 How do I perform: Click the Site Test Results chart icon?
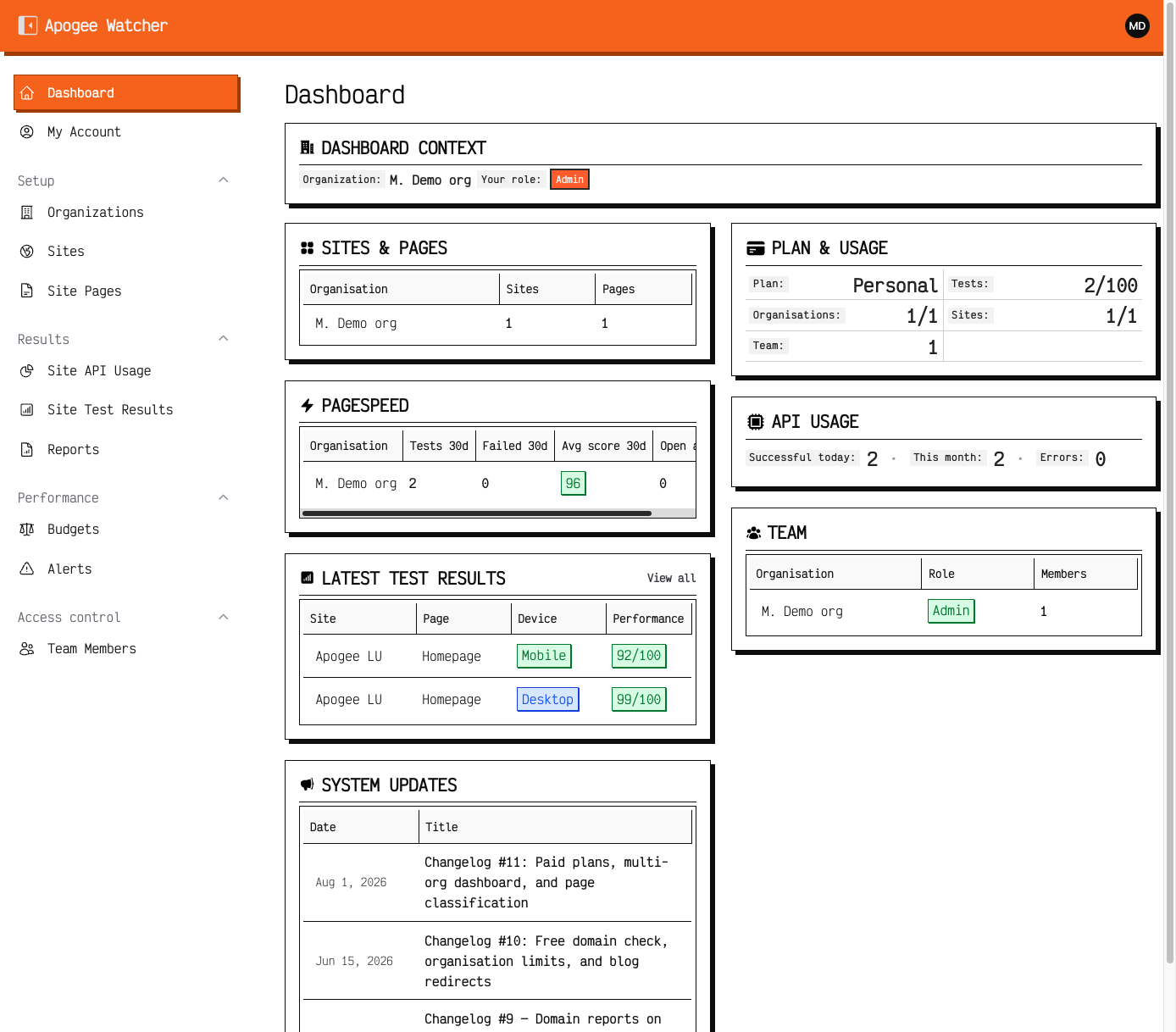27,410
